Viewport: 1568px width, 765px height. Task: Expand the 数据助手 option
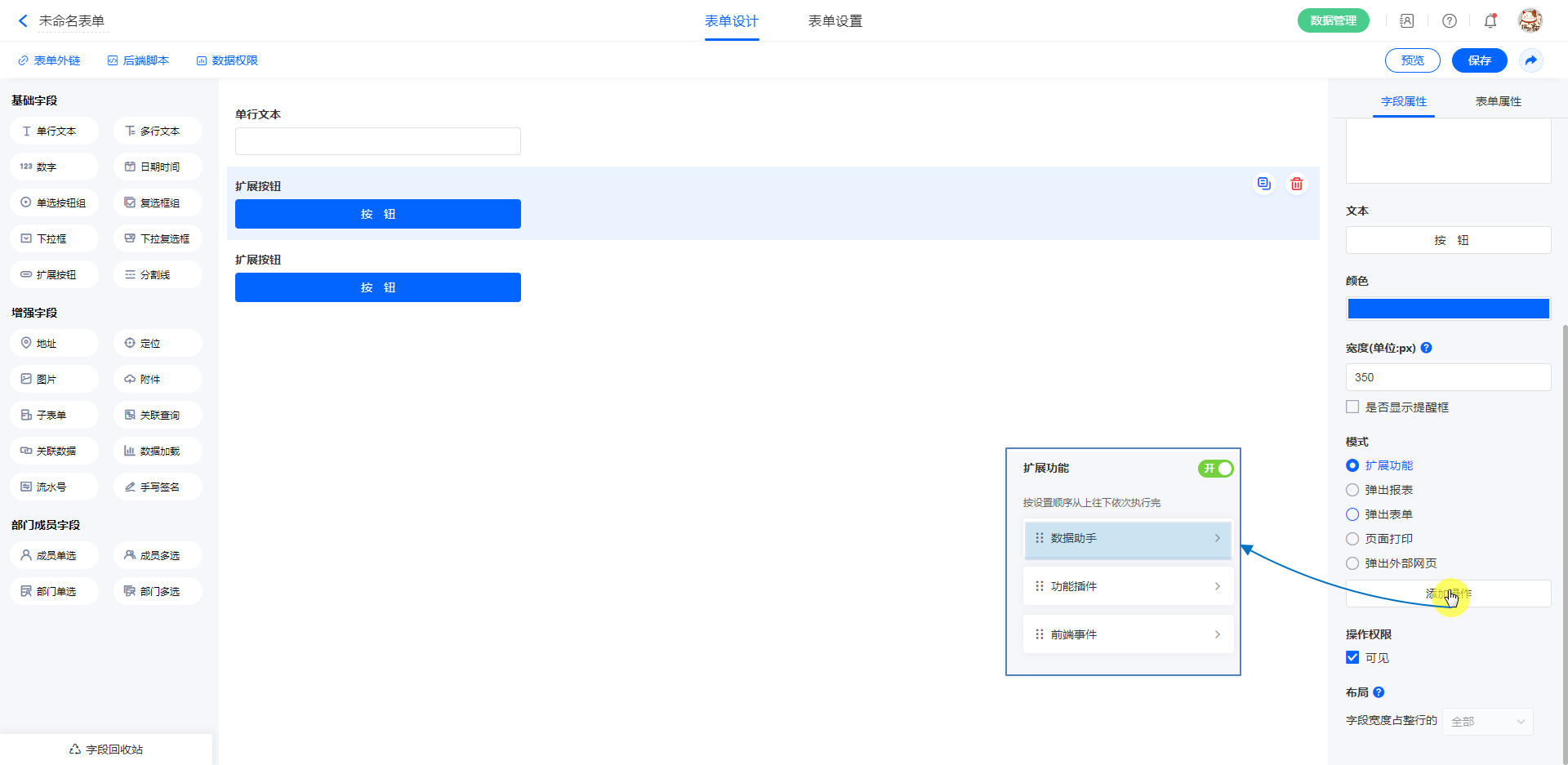(1127, 538)
